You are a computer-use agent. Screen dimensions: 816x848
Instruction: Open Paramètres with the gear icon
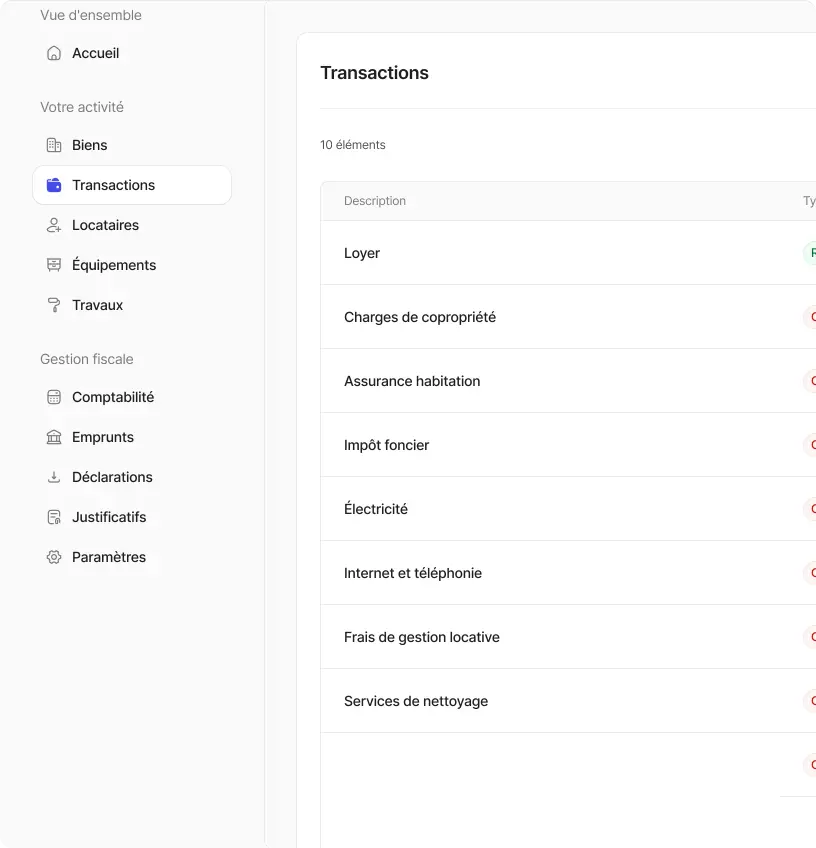point(53,557)
